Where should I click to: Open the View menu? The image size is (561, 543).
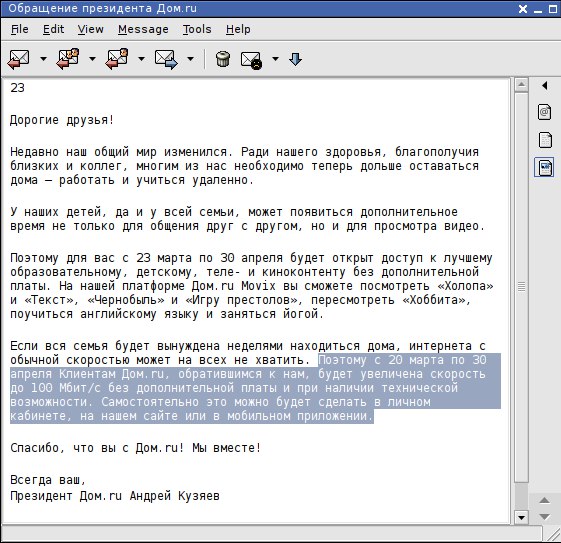pyautogui.click(x=91, y=29)
